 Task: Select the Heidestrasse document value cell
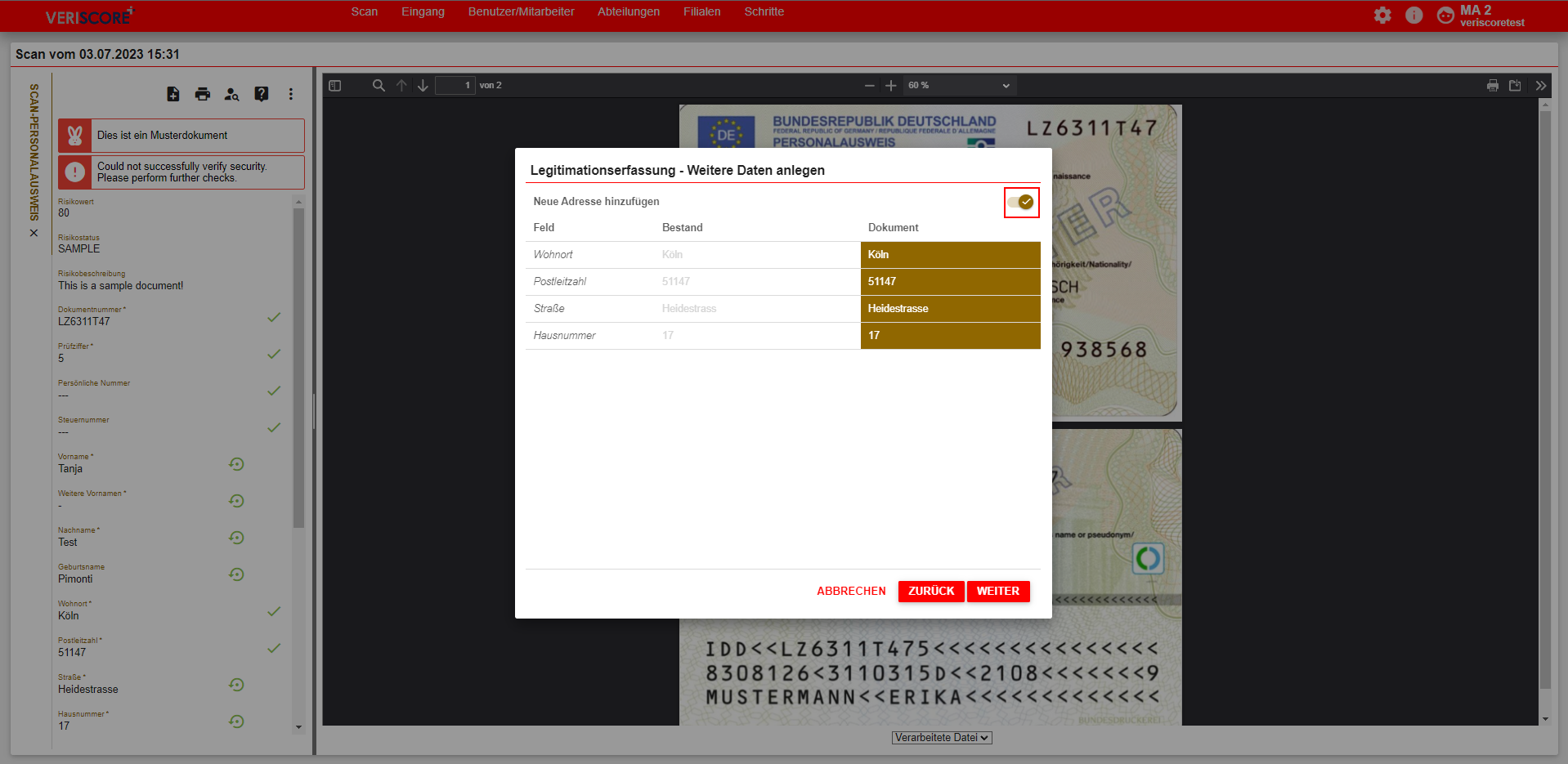point(950,309)
